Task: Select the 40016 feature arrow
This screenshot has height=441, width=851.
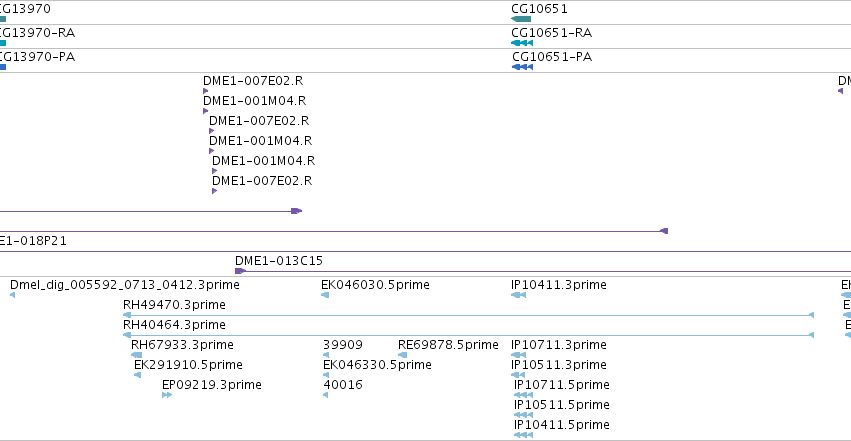Action: point(326,395)
